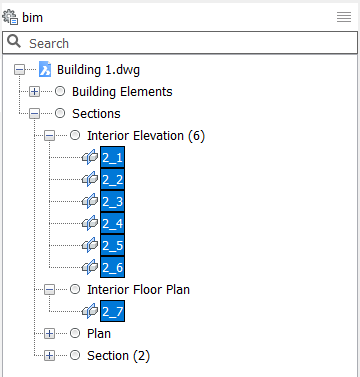This screenshot has width=360, height=377.
Task: Select the Interior Floor Plan label
Action: tap(138, 289)
